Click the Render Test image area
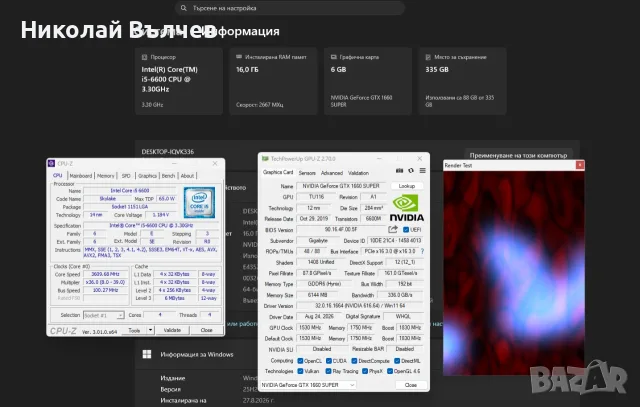The image size is (640, 407). click(514, 273)
